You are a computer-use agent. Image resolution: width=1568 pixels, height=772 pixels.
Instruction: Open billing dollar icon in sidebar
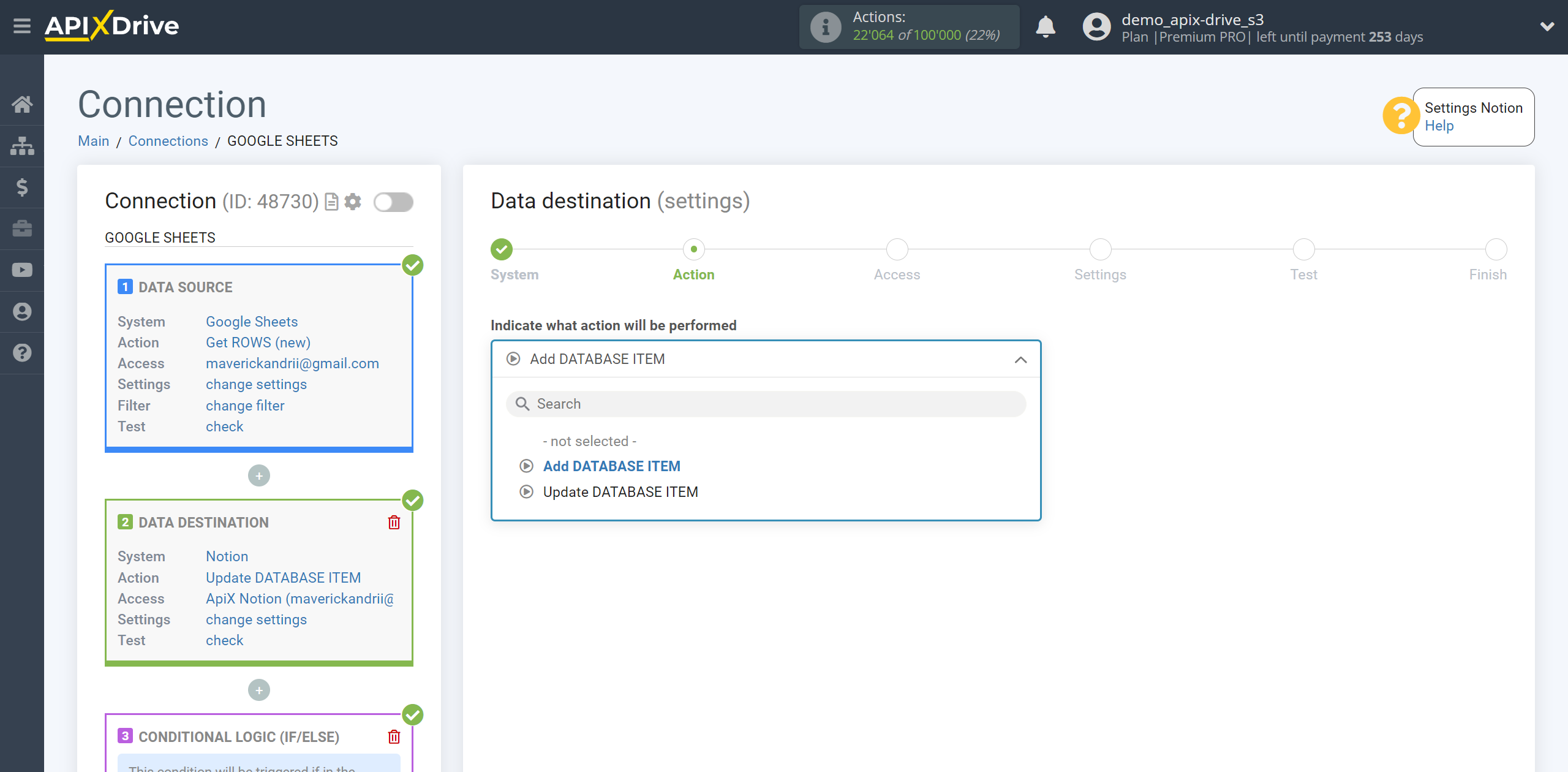(x=22, y=187)
